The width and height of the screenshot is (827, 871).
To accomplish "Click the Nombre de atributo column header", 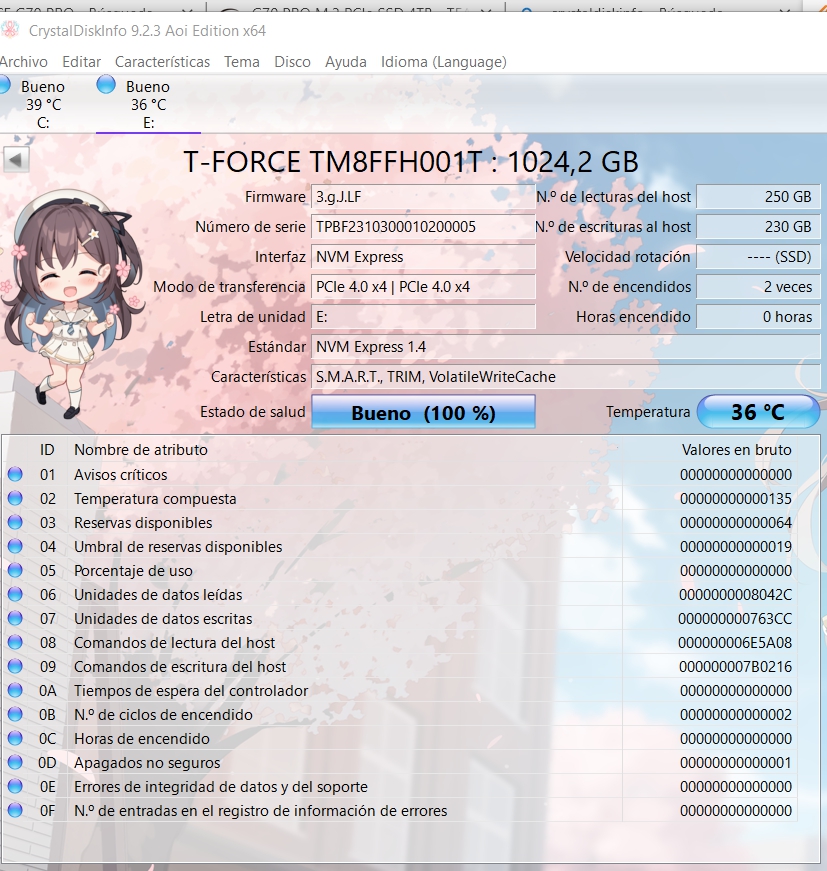I will point(141,450).
